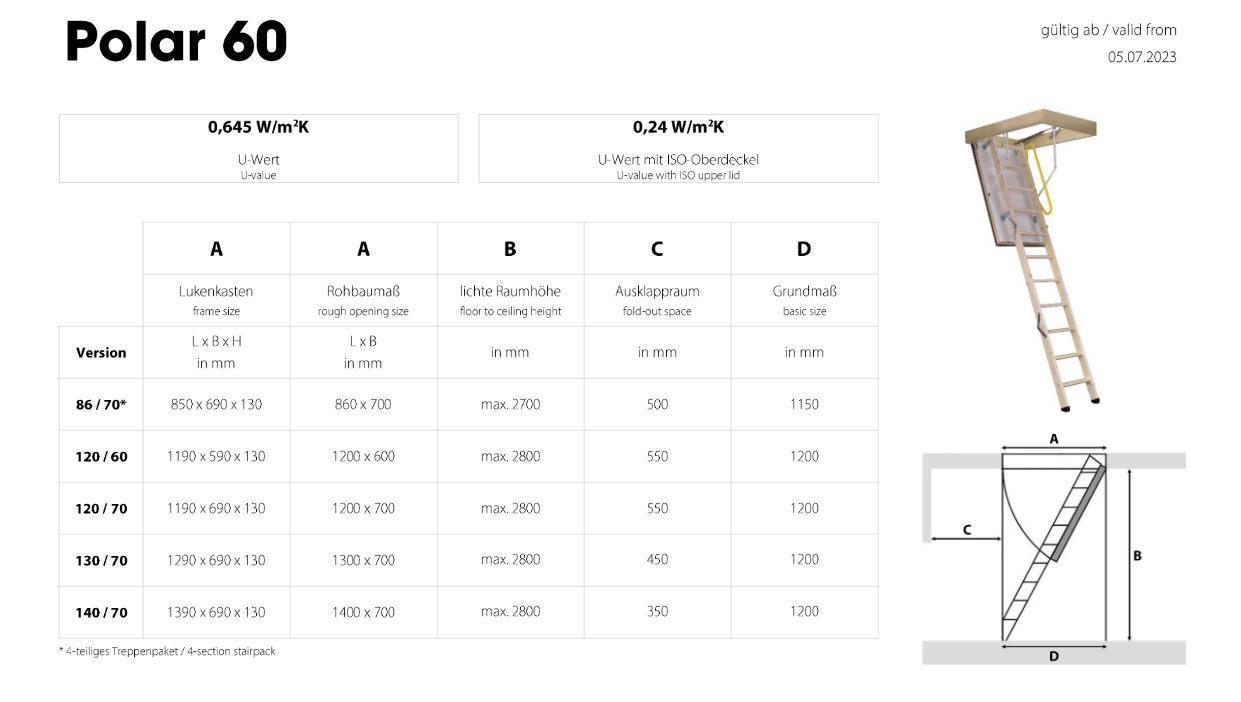Click the 350 fold-out space cell
The height and width of the screenshot is (702, 1241).
657,612
